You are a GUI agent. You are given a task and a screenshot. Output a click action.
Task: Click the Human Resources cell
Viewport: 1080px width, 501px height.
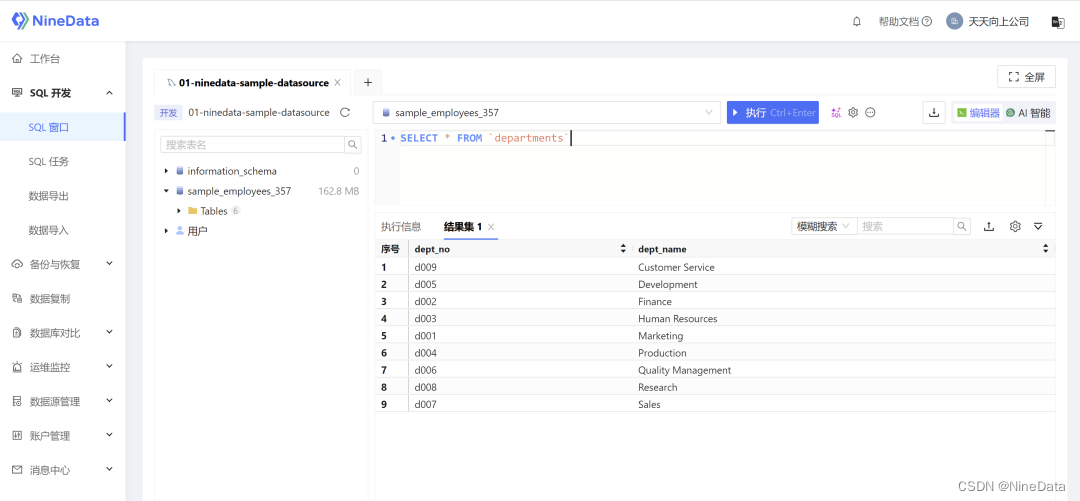coord(678,319)
